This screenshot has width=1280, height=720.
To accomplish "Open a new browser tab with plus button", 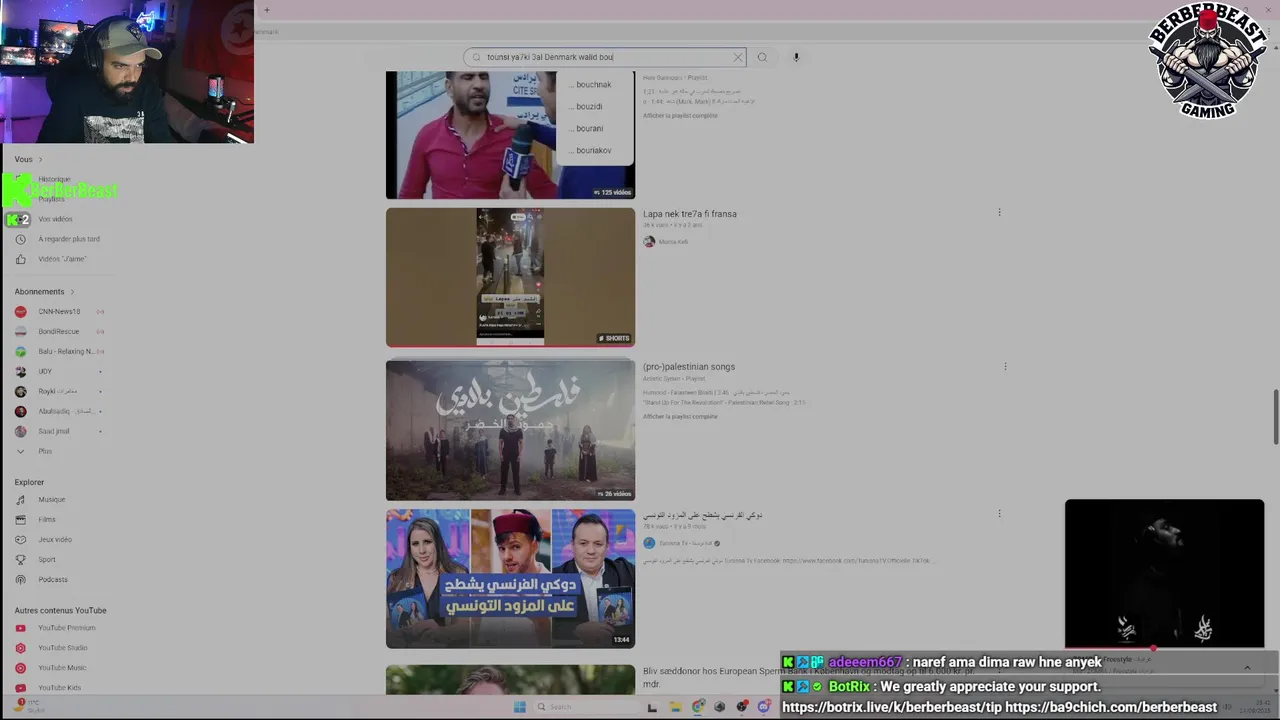I will pos(267,10).
